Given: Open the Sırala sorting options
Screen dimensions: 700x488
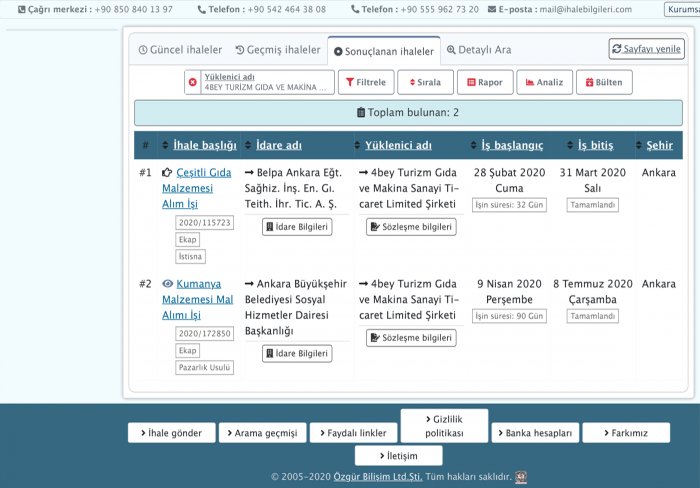Looking at the screenshot, I should click(425, 82).
